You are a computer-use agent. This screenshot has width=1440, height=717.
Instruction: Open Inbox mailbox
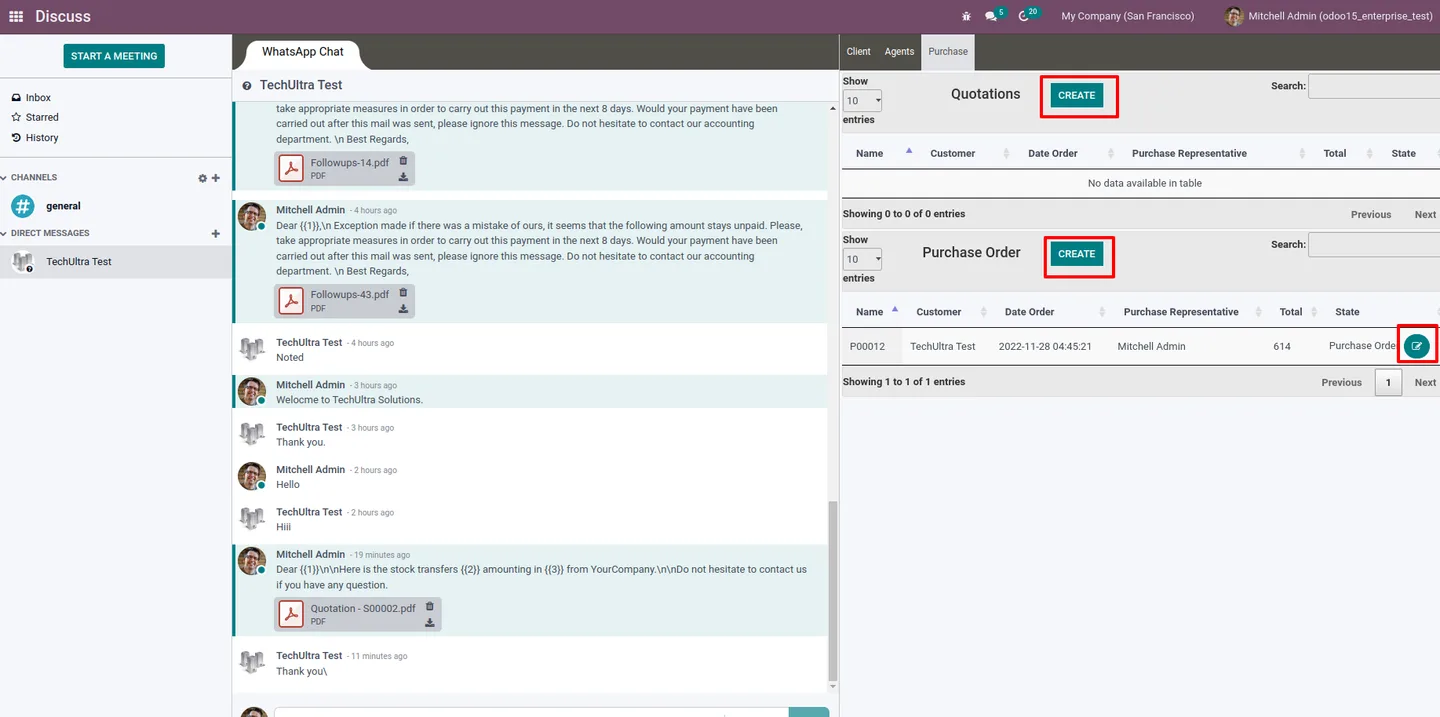tap(38, 98)
